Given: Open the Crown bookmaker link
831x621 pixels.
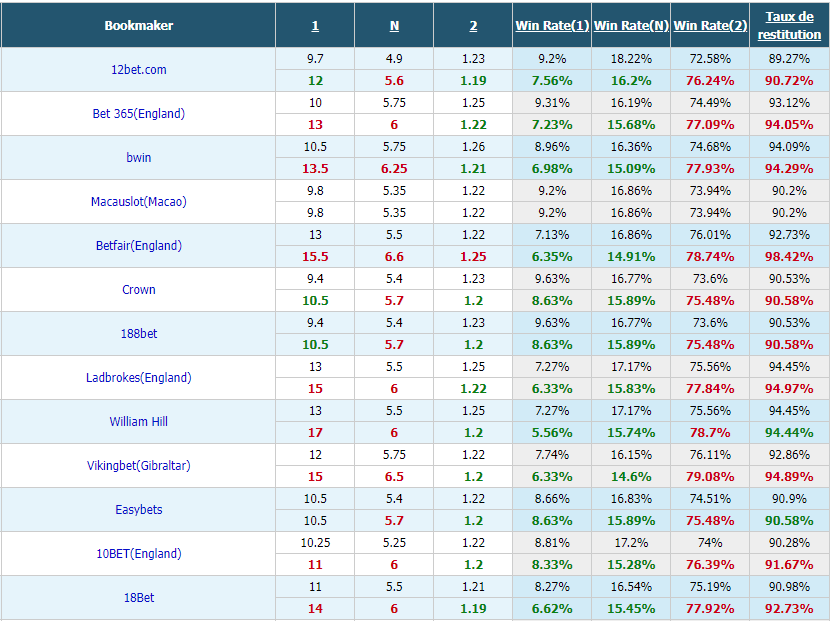Looking at the screenshot, I should pyautogui.click(x=138, y=289).
